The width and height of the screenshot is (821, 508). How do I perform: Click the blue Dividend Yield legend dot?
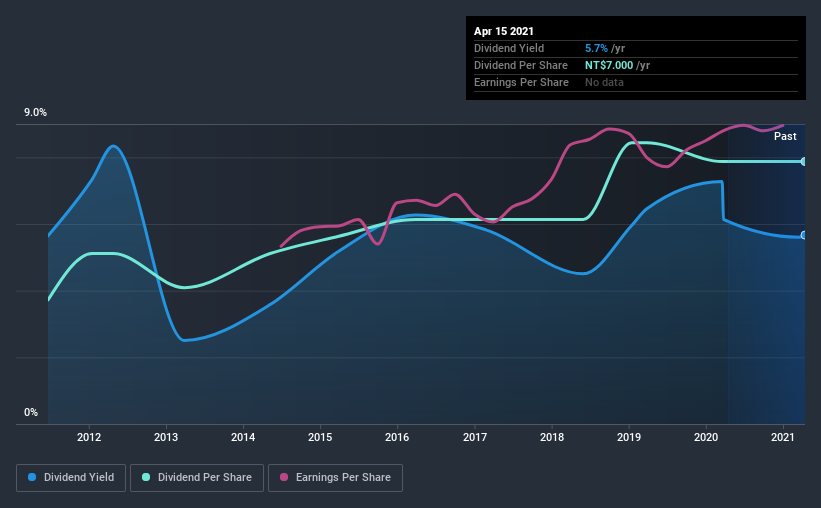click(32, 477)
